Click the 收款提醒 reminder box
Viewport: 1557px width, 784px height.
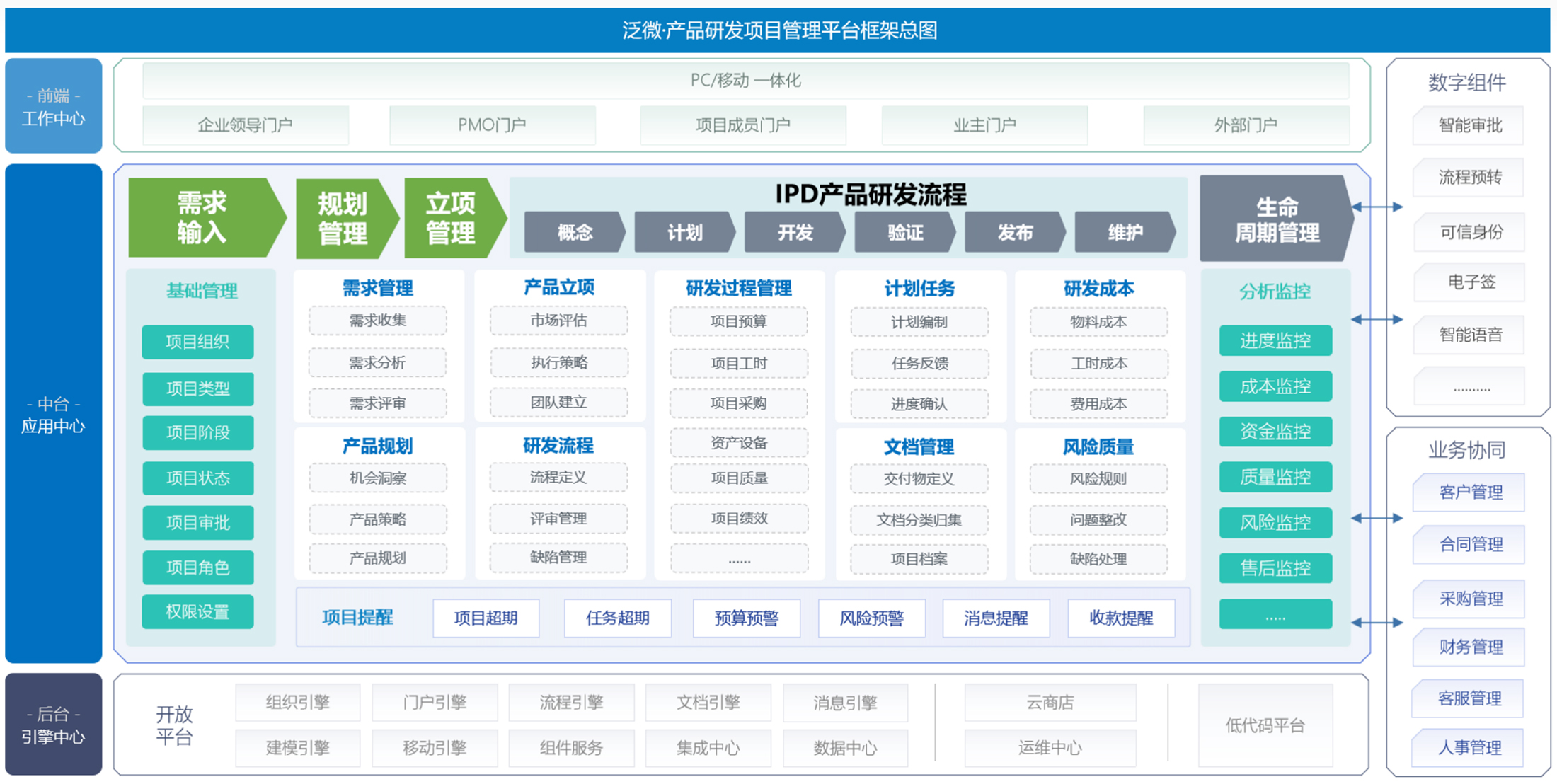pos(1120,618)
